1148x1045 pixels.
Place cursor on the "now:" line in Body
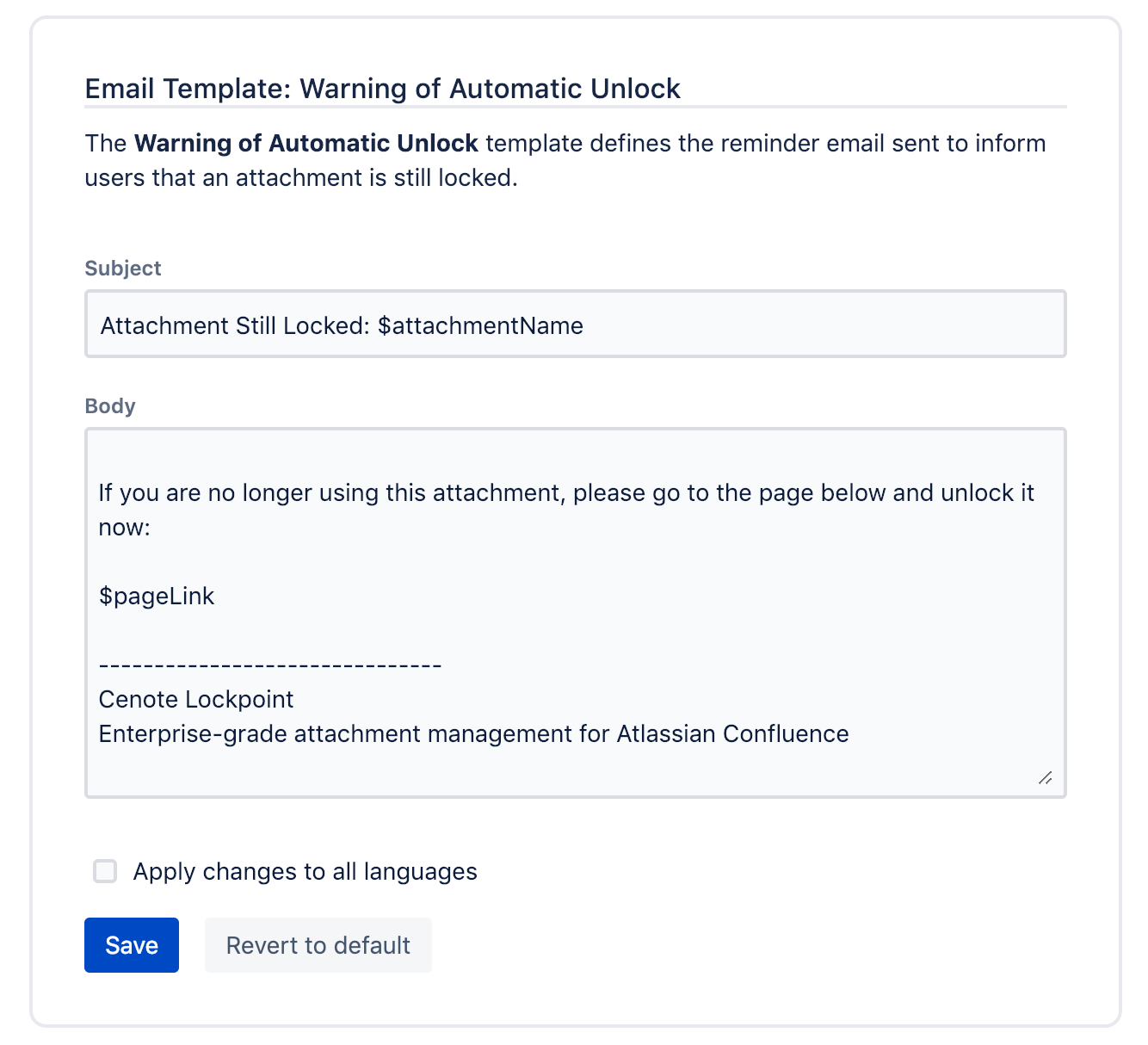pyautogui.click(x=125, y=527)
